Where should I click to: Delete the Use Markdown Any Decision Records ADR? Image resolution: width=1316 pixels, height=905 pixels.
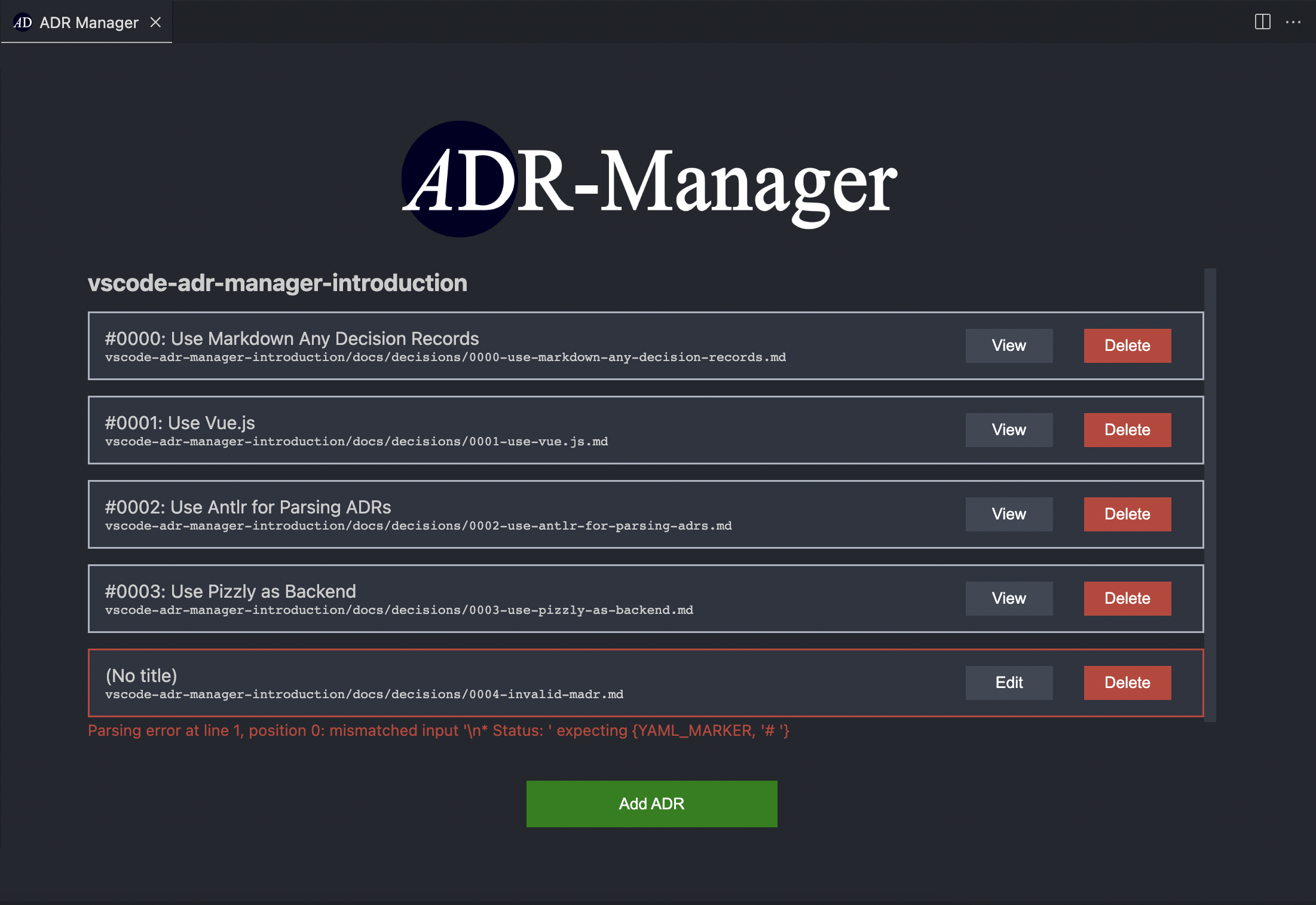1127,346
